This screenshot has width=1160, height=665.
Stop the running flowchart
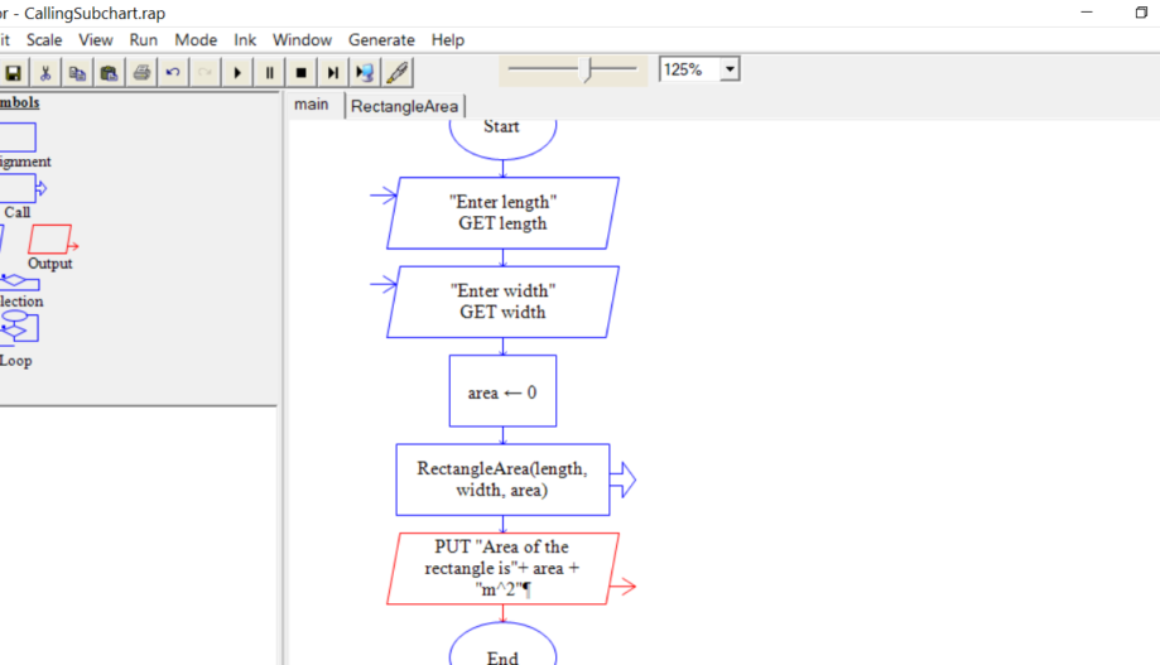301,73
